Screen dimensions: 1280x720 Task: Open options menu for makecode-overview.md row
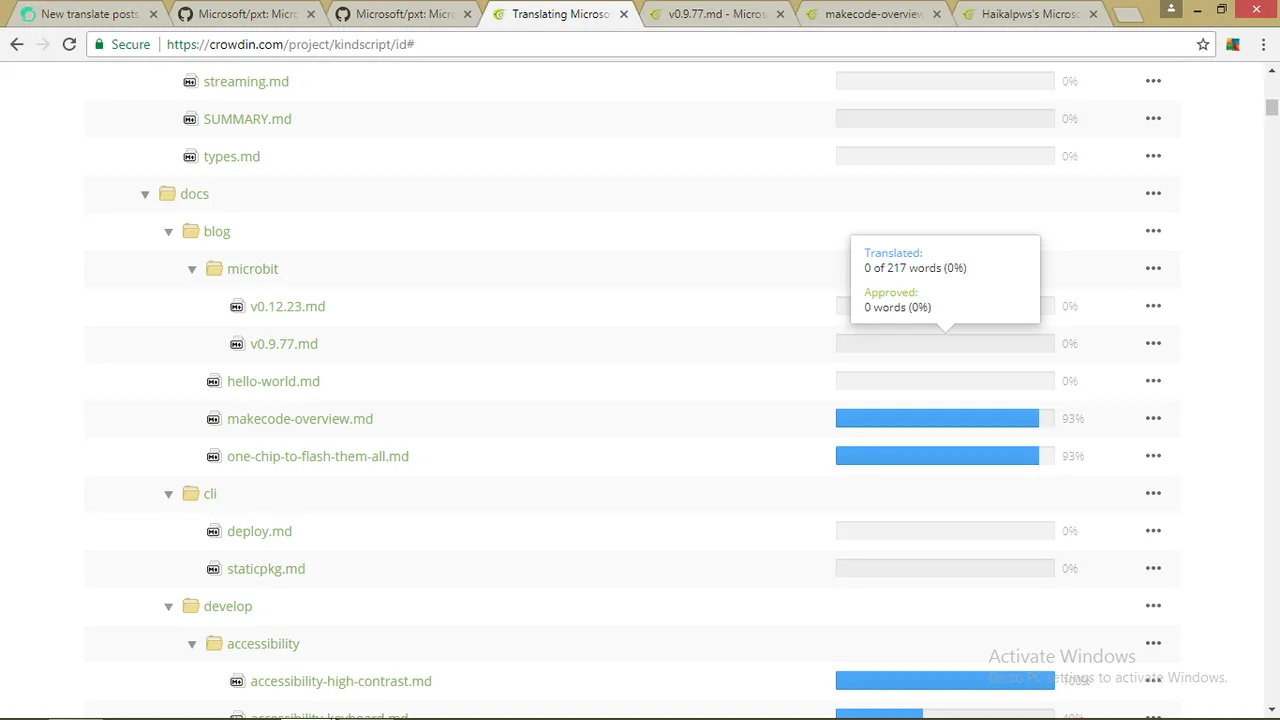point(1153,418)
